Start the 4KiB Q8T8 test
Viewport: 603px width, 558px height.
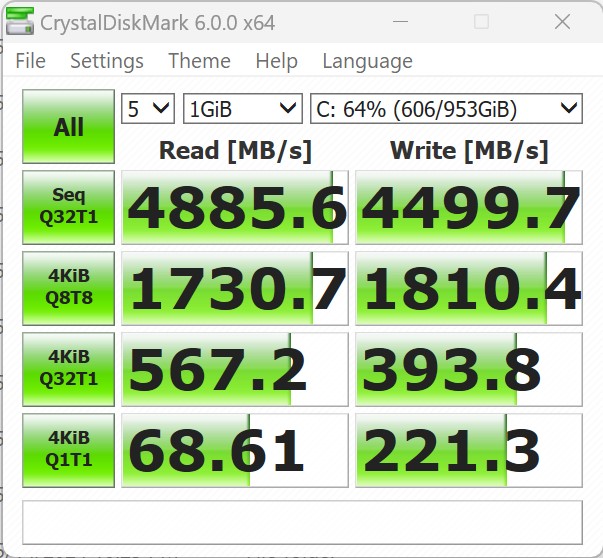(68, 288)
